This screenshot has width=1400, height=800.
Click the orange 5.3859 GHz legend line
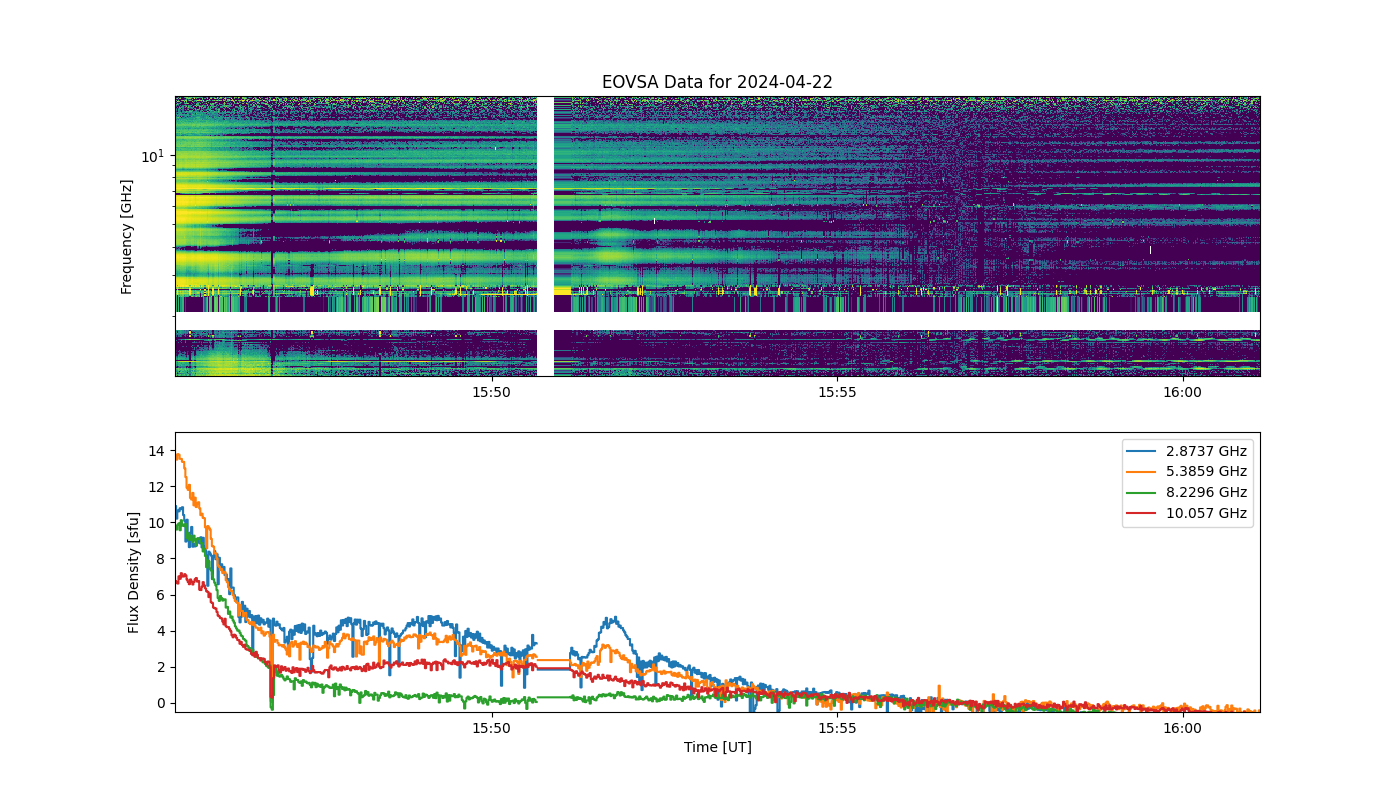tap(1145, 472)
